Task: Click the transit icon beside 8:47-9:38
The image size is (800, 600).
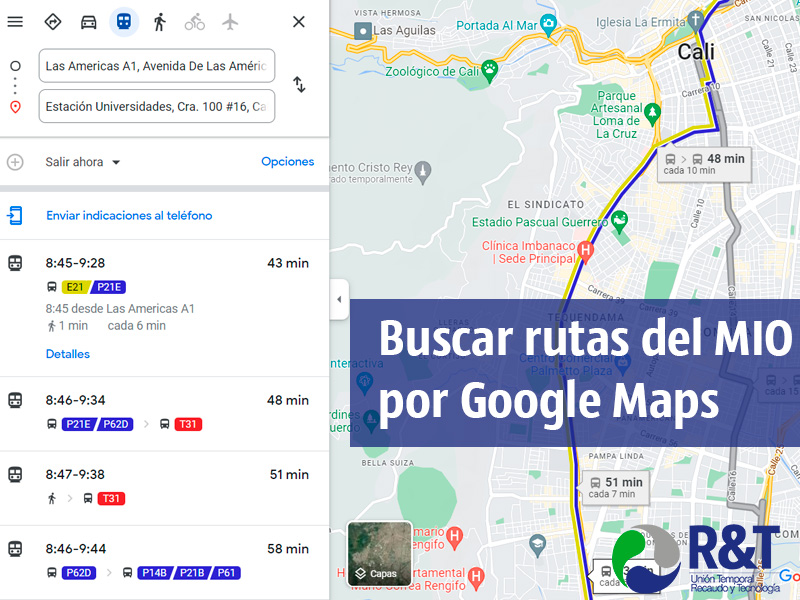Action: pos(15,474)
